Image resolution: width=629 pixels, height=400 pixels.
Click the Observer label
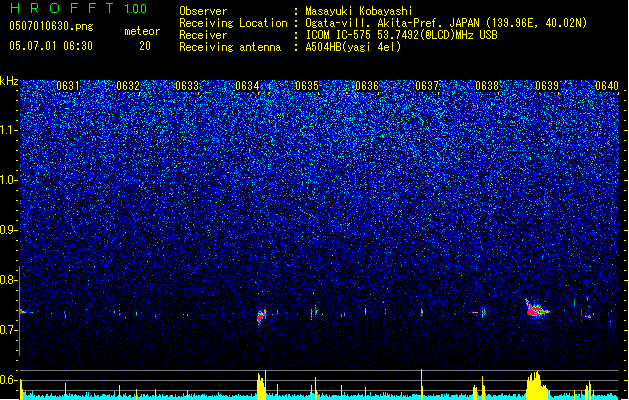coord(203,11)
